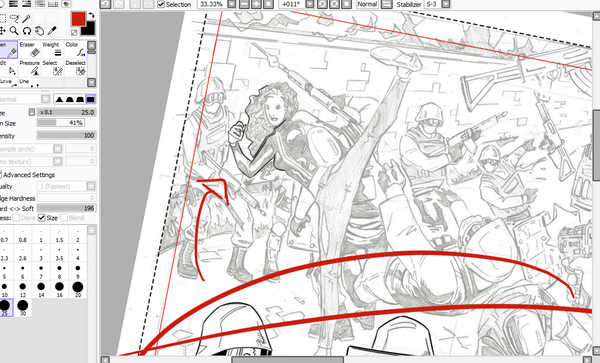Viewport: 600px width, 363px height.
Task: Select brush size preset 16
Action: pos(59,290)
